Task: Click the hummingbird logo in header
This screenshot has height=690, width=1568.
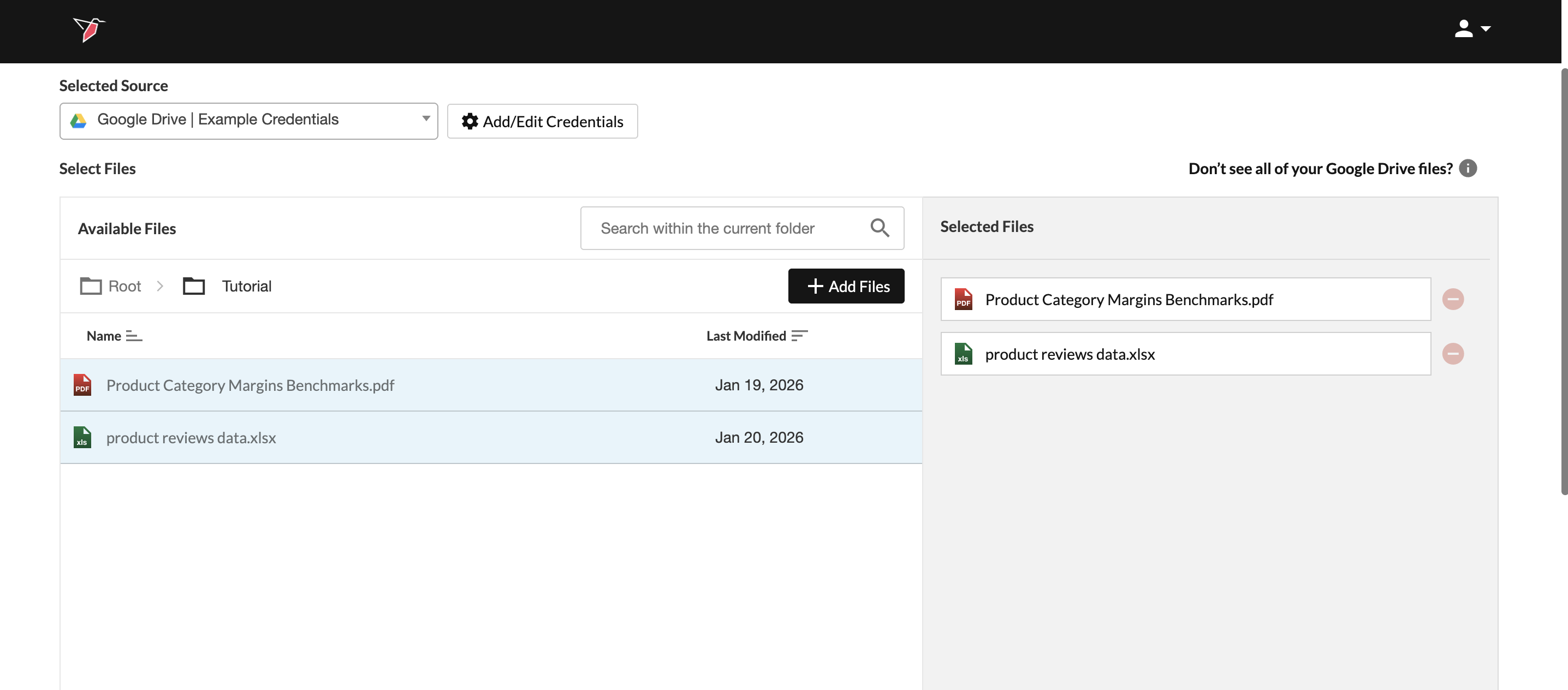Action: pyautogui.click(x=89, y=28)
